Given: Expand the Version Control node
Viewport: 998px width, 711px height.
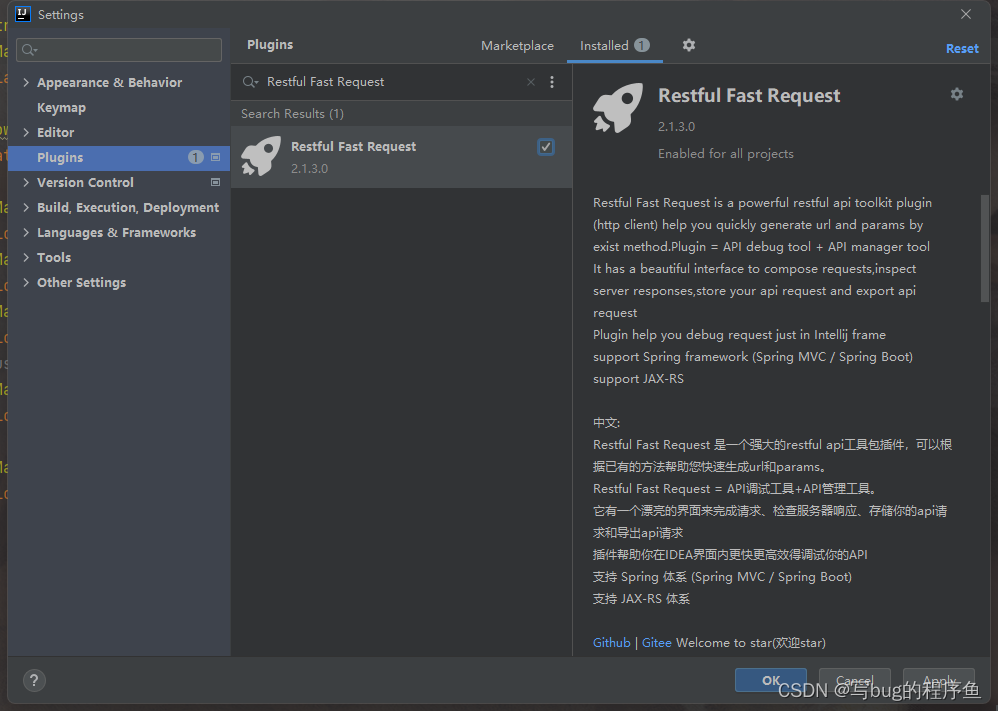Looking at the screenshot, I should coord(26,182).
